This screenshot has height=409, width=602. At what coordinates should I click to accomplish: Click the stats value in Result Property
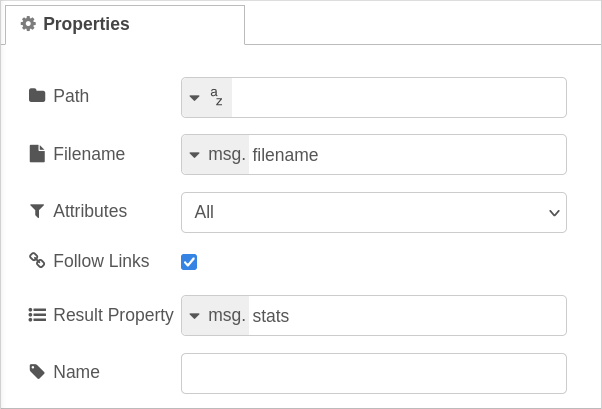(271, 316)
